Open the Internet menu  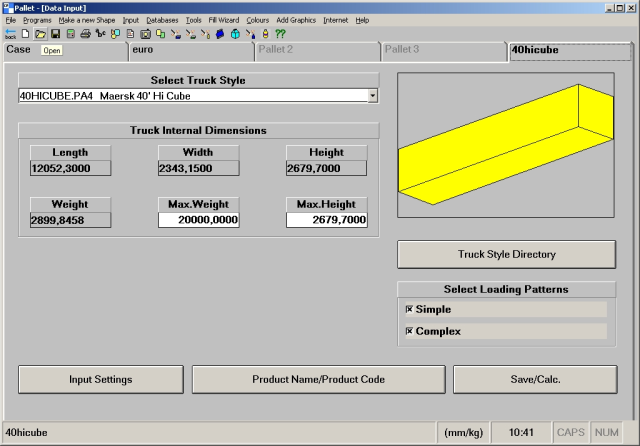[336, 20]
